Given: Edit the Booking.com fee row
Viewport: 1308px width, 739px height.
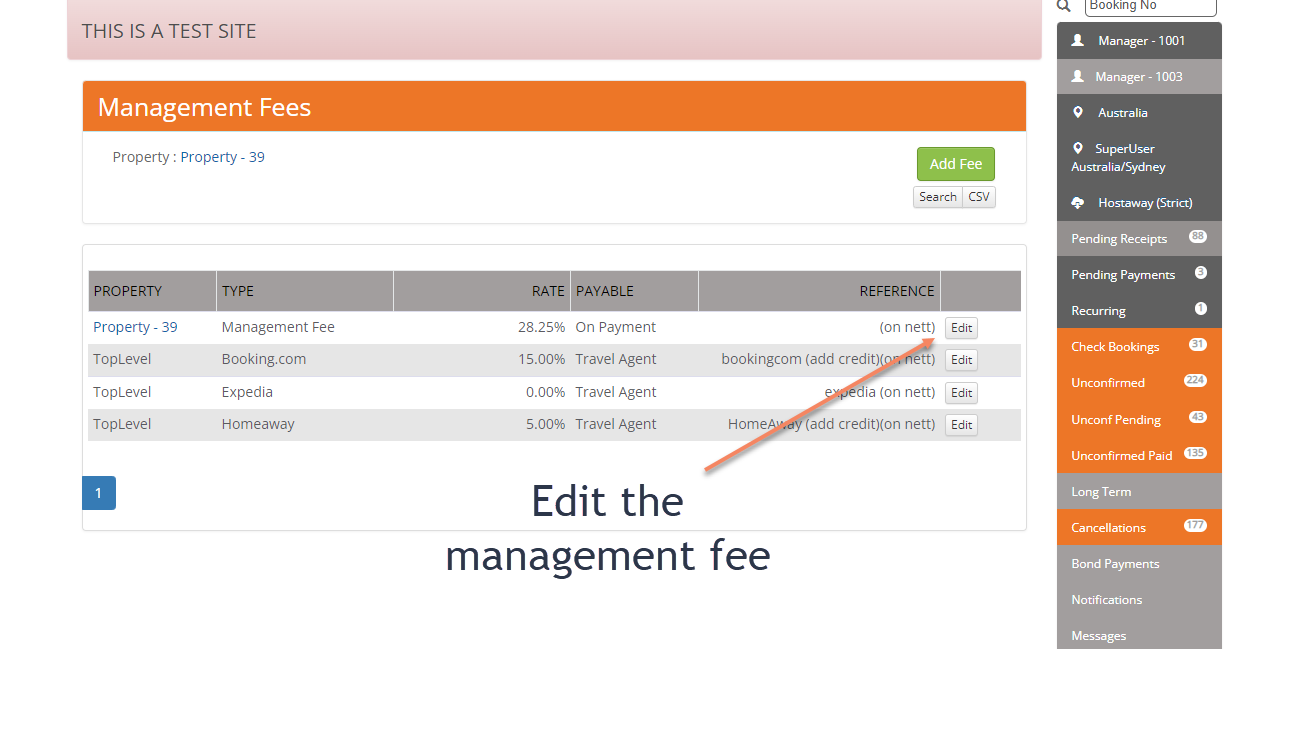Looking at the screenshot, I should tap(961, 360).
